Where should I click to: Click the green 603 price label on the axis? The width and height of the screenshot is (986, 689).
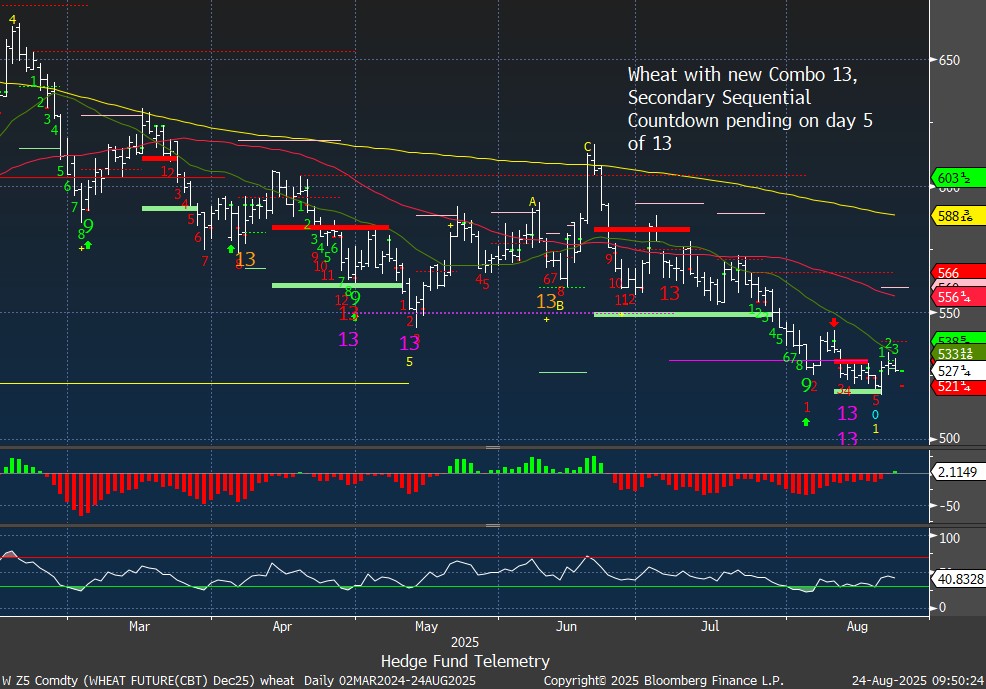click(x=957, y=179)
